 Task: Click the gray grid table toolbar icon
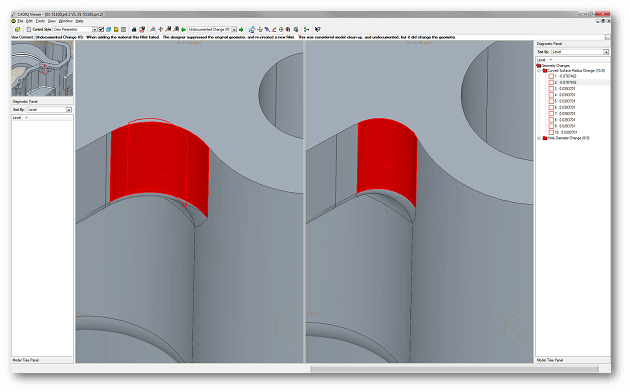point(123,29)
